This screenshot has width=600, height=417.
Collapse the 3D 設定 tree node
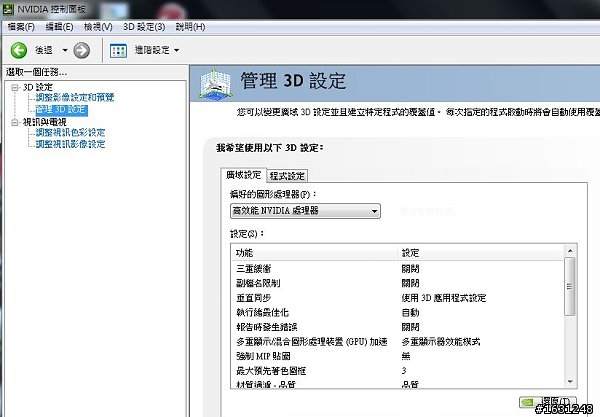click(x=15, y=87)
